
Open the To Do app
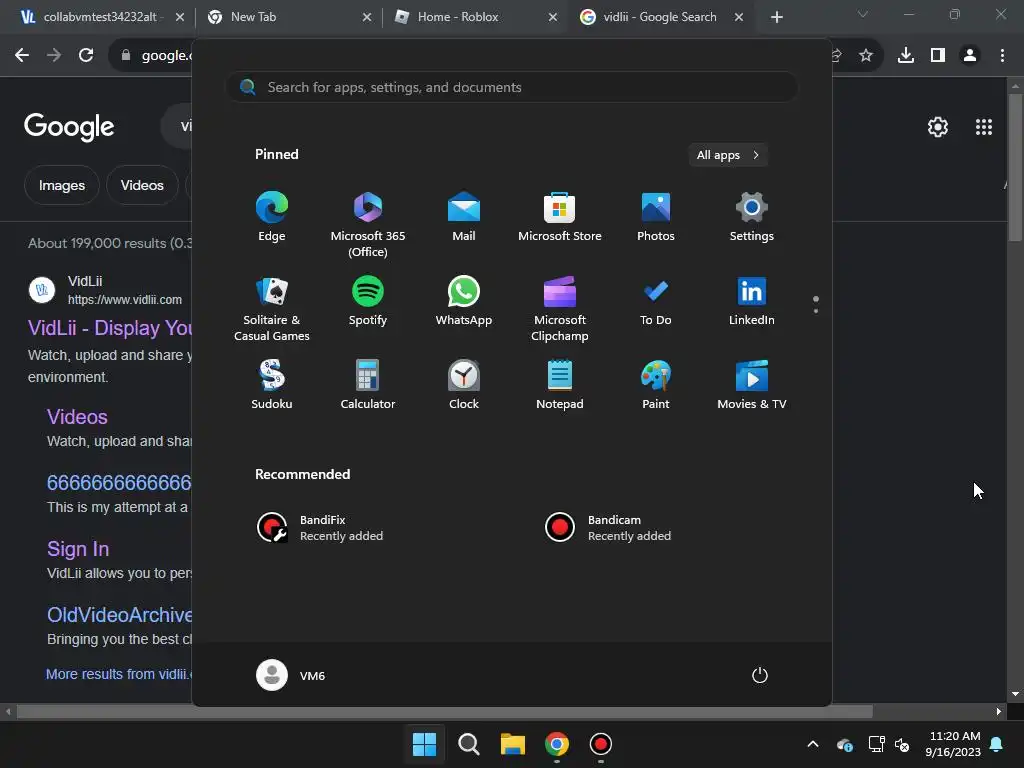656,301
